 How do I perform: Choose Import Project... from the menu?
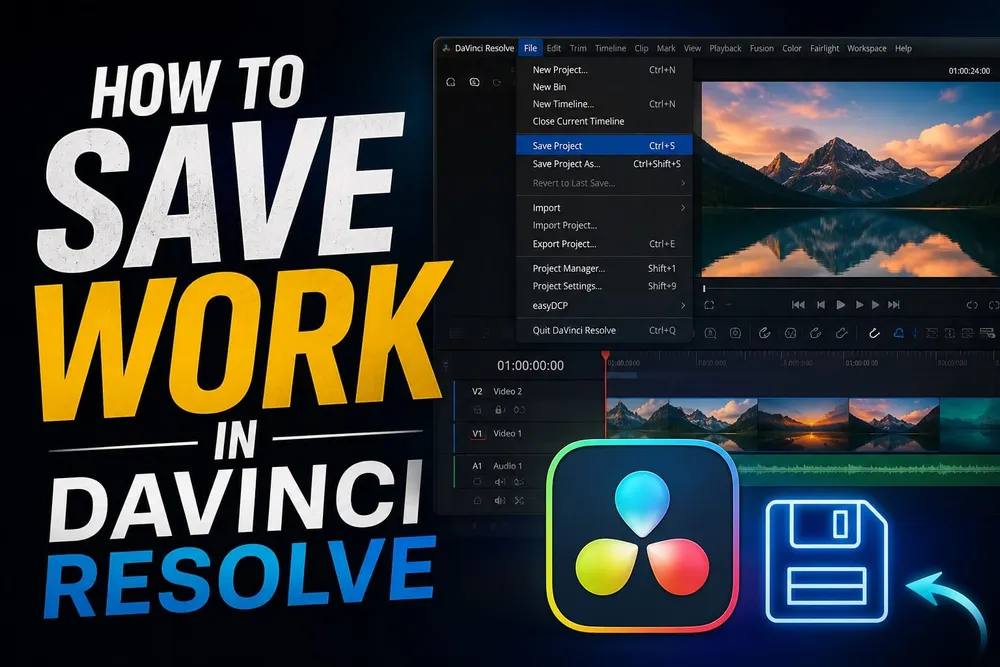pos(604,225)
